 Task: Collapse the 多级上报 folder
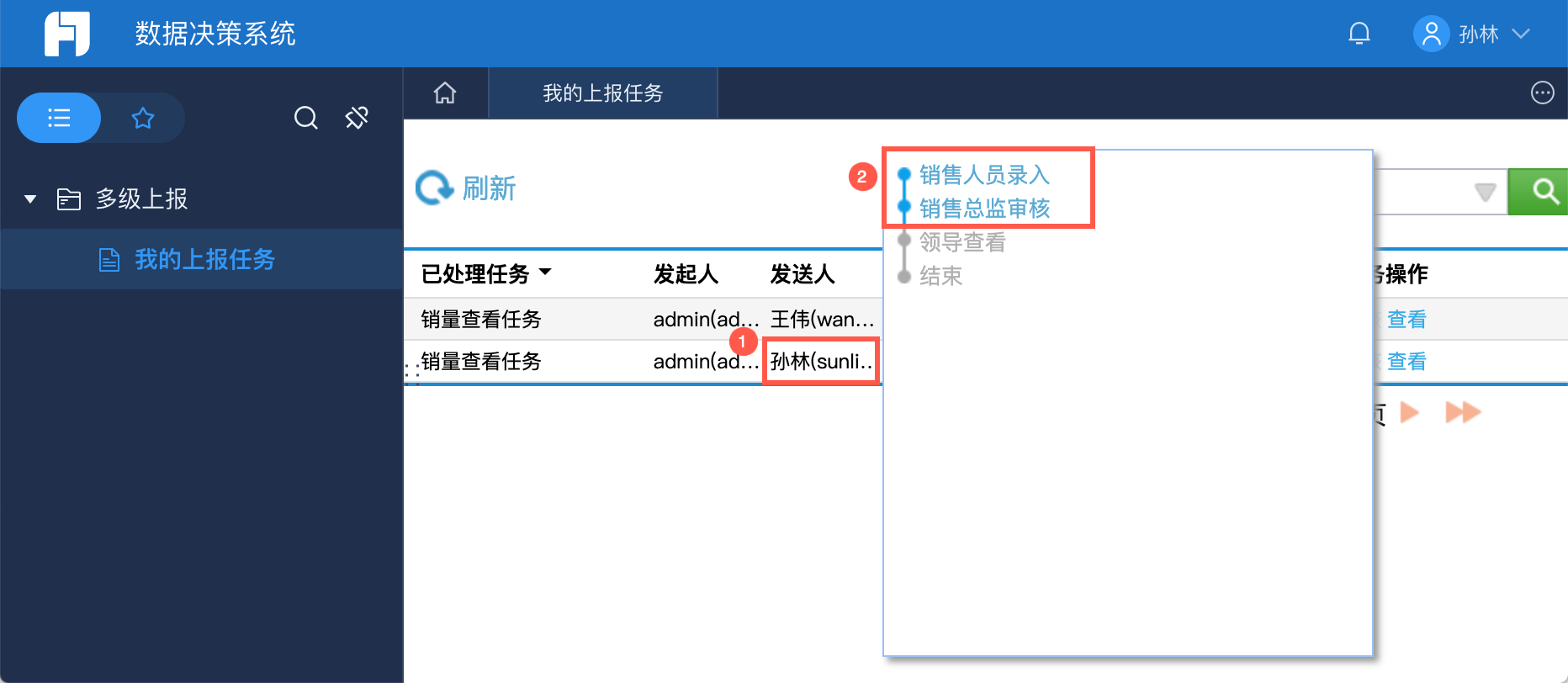coord(30,199)
